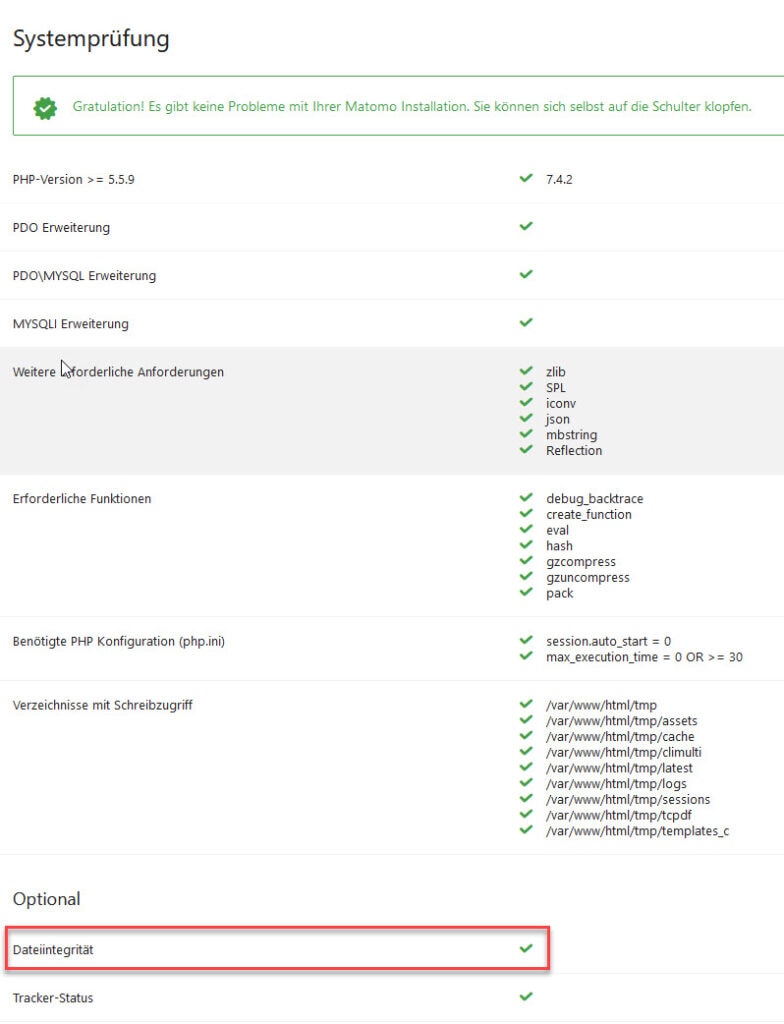The image size is (784, 1024).
Task: Click the checkmark beside /var/www/html/tmp/templates_c
Action: coord(526,829)
